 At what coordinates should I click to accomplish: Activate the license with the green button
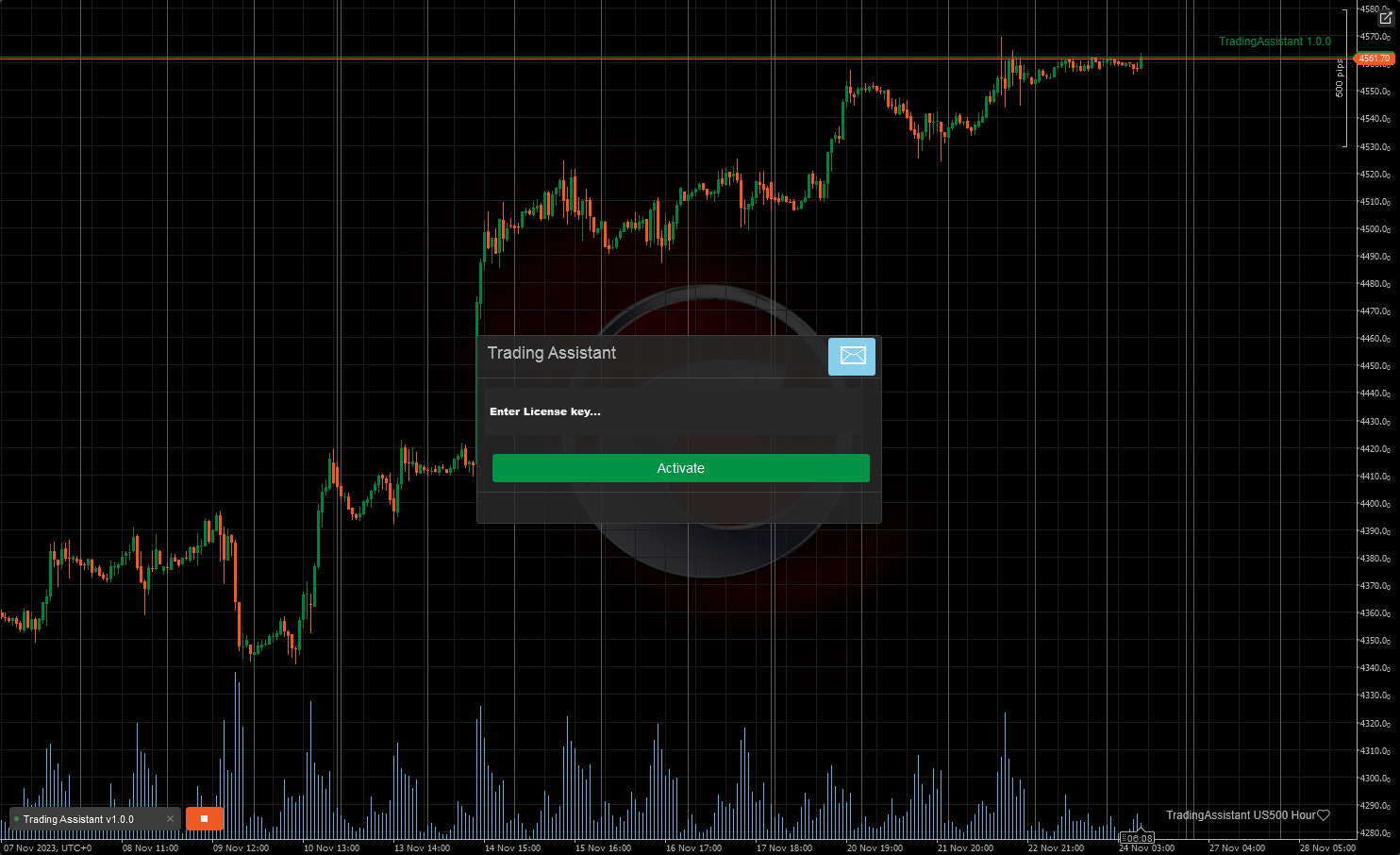tap(680, 468)
